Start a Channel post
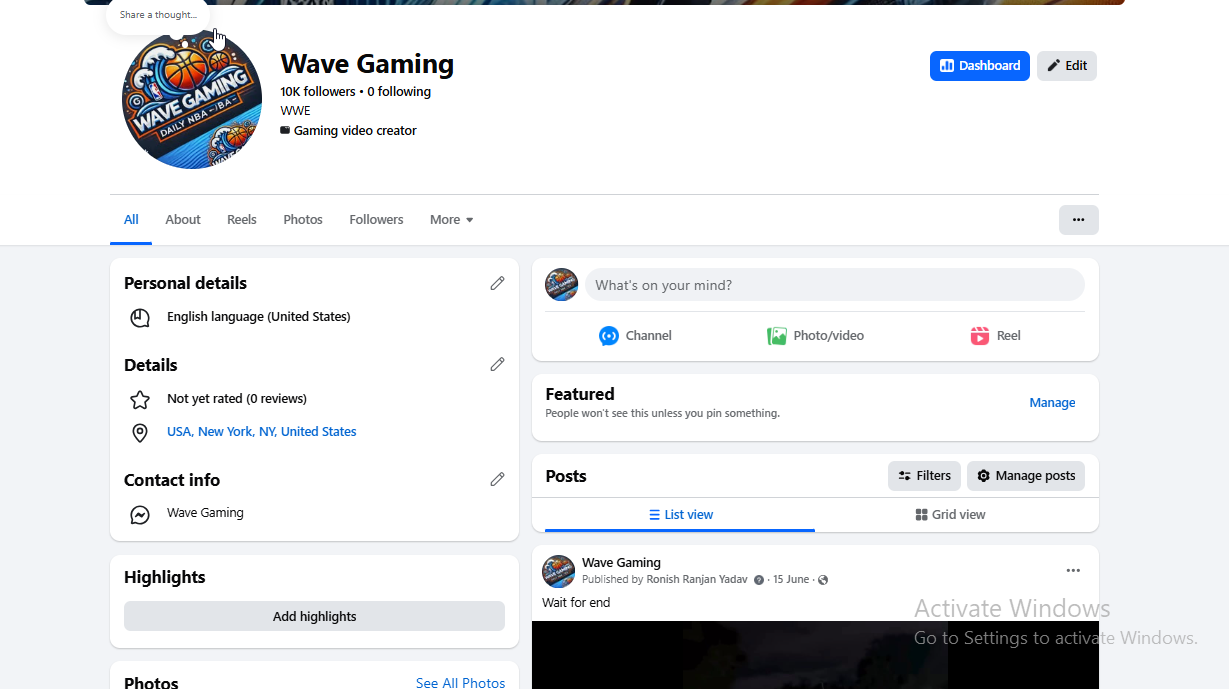This screenshot has width=1229, height=689. point(635,336)
